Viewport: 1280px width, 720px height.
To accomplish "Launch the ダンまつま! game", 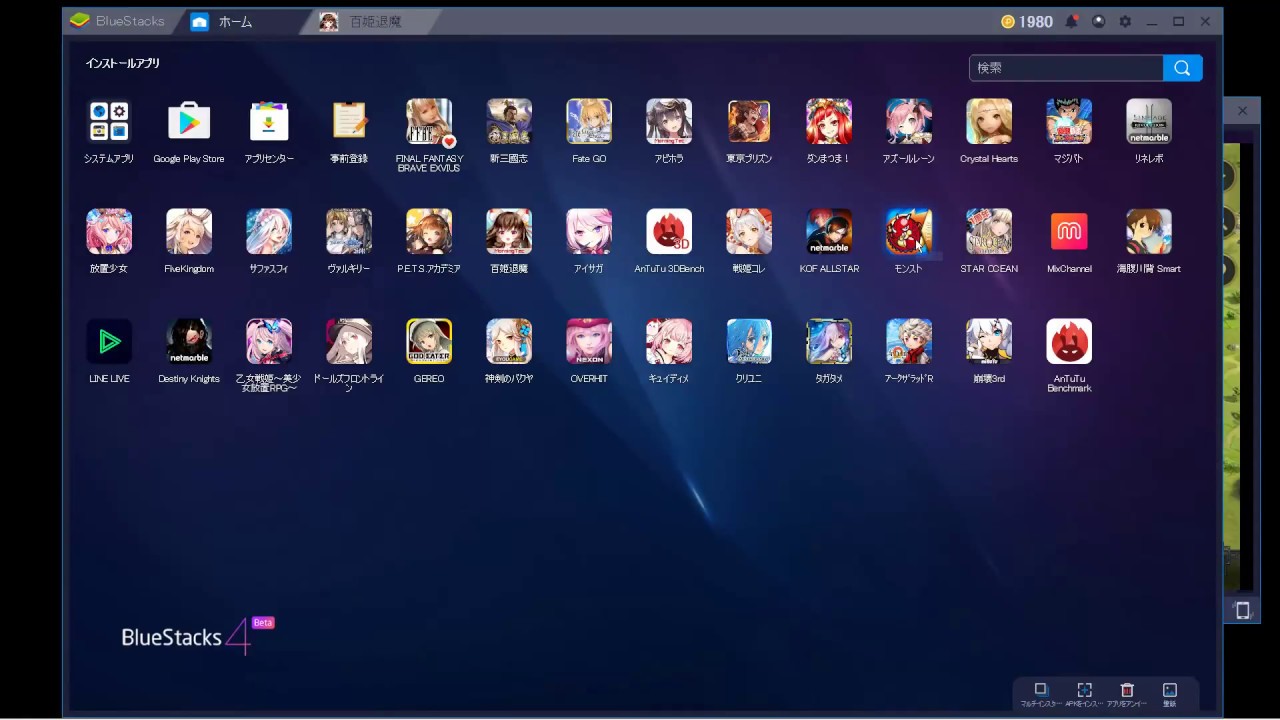I will (829, 121).
